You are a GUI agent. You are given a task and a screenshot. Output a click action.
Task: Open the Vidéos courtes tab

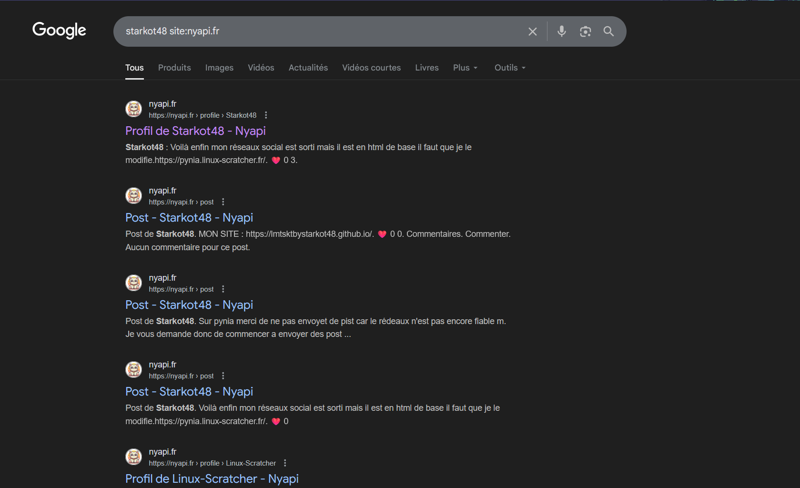coord(371,68)
